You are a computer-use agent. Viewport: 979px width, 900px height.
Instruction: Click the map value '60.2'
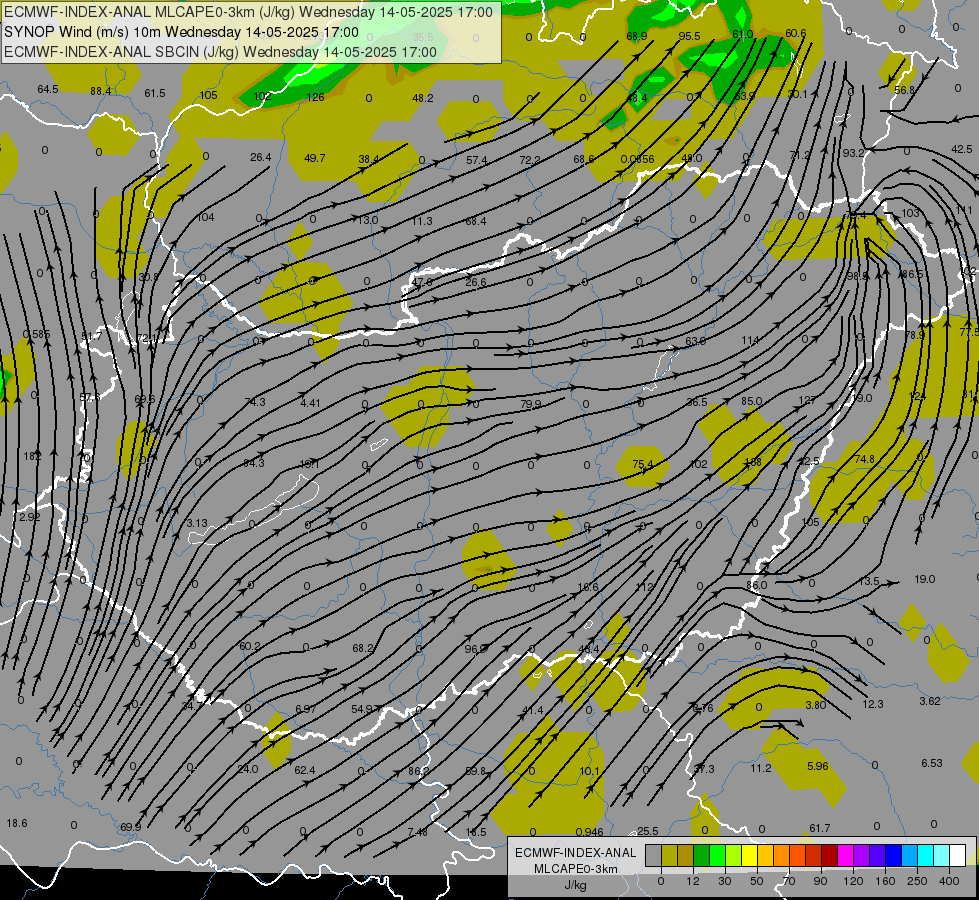pos(250,646)
